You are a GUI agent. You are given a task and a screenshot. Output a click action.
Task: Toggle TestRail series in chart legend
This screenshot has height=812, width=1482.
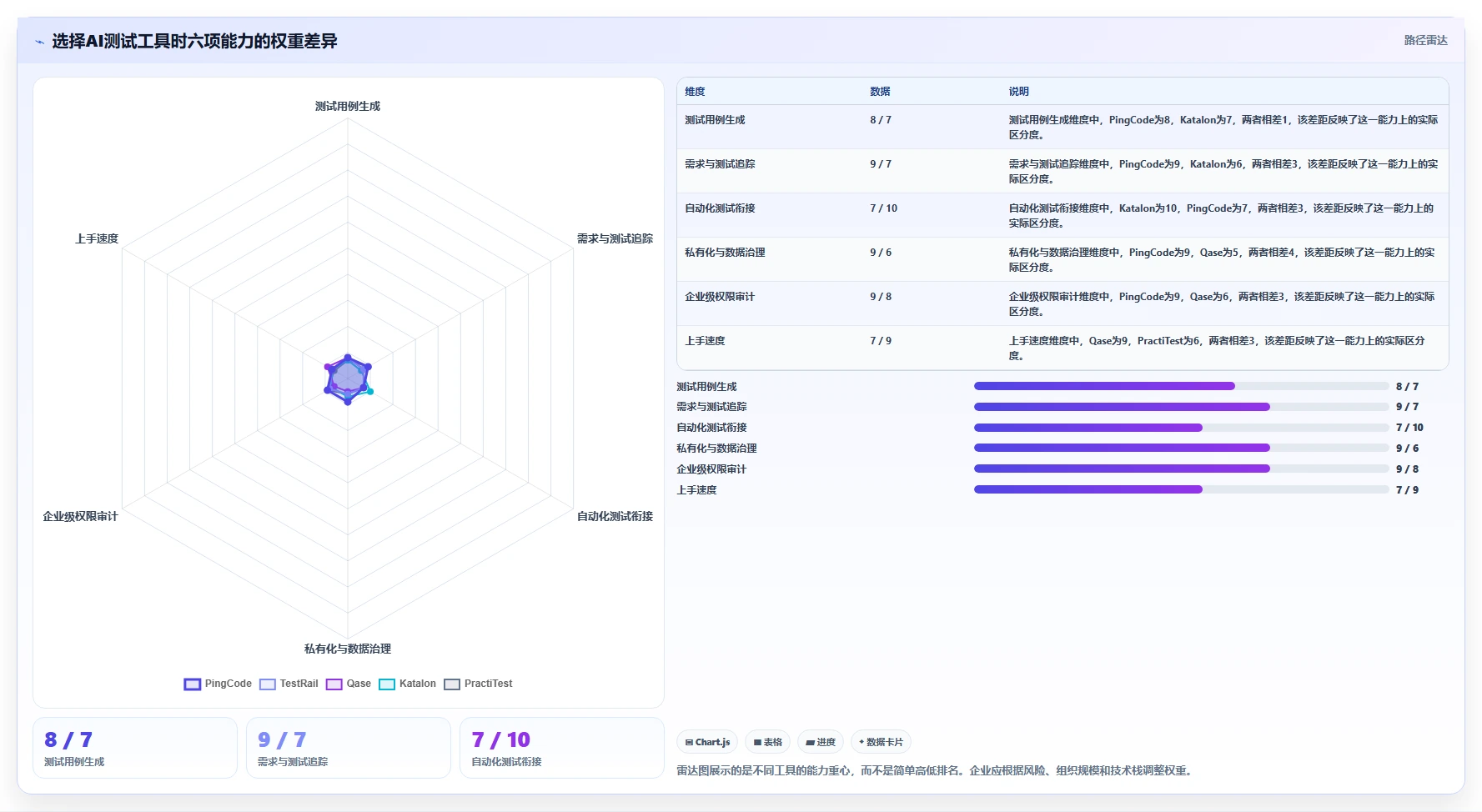(x=289, y=684)
